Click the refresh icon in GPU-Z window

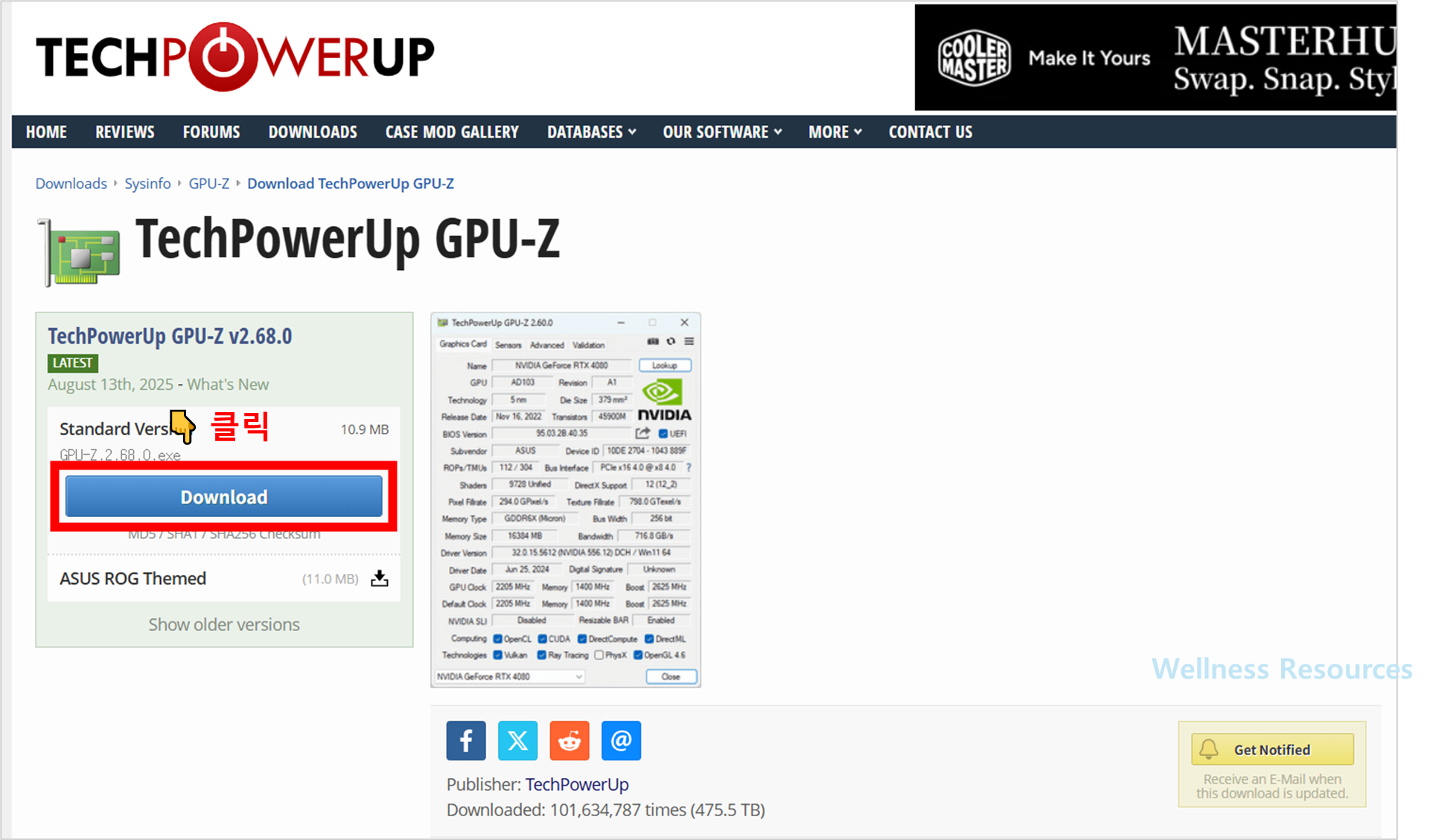(671, 342)
